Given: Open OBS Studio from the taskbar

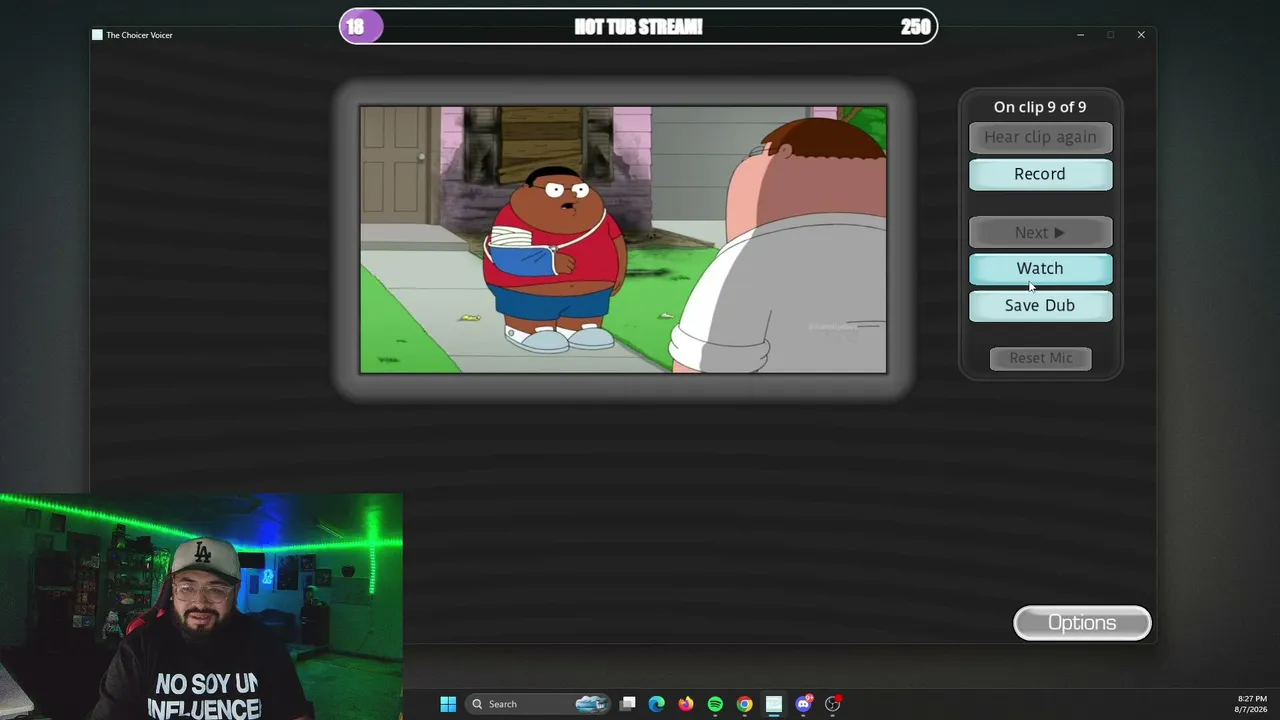Looking at the screenshot, I should (x=832, y=704).
